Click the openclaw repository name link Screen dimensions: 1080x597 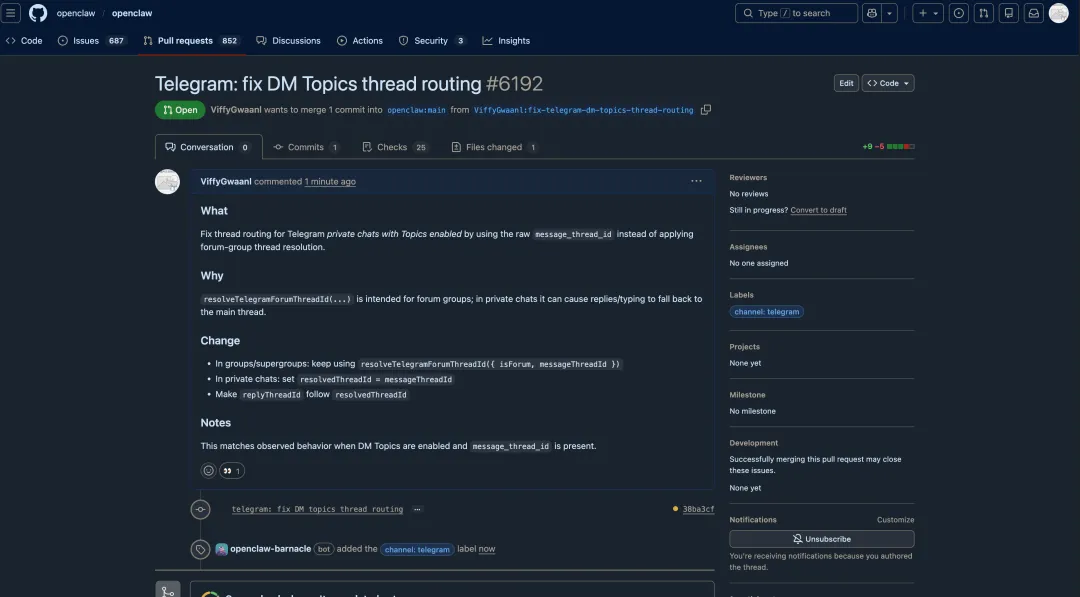(132, 13)
